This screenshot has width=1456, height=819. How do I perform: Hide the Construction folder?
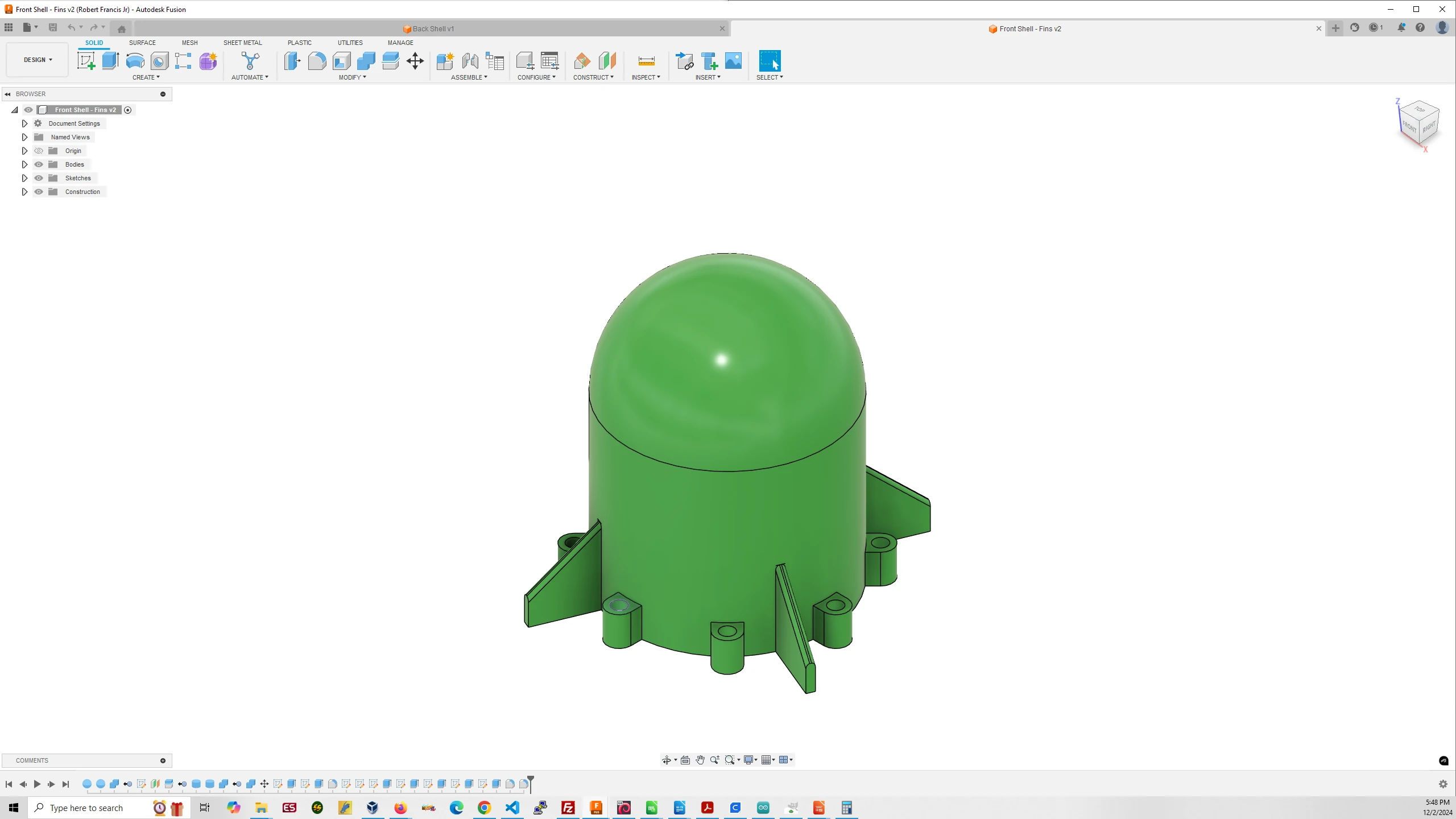[39, 192]
